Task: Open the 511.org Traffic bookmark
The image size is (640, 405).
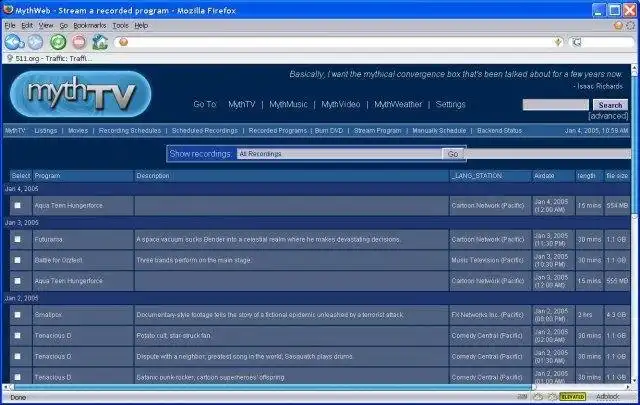Action: coord(49,58)
